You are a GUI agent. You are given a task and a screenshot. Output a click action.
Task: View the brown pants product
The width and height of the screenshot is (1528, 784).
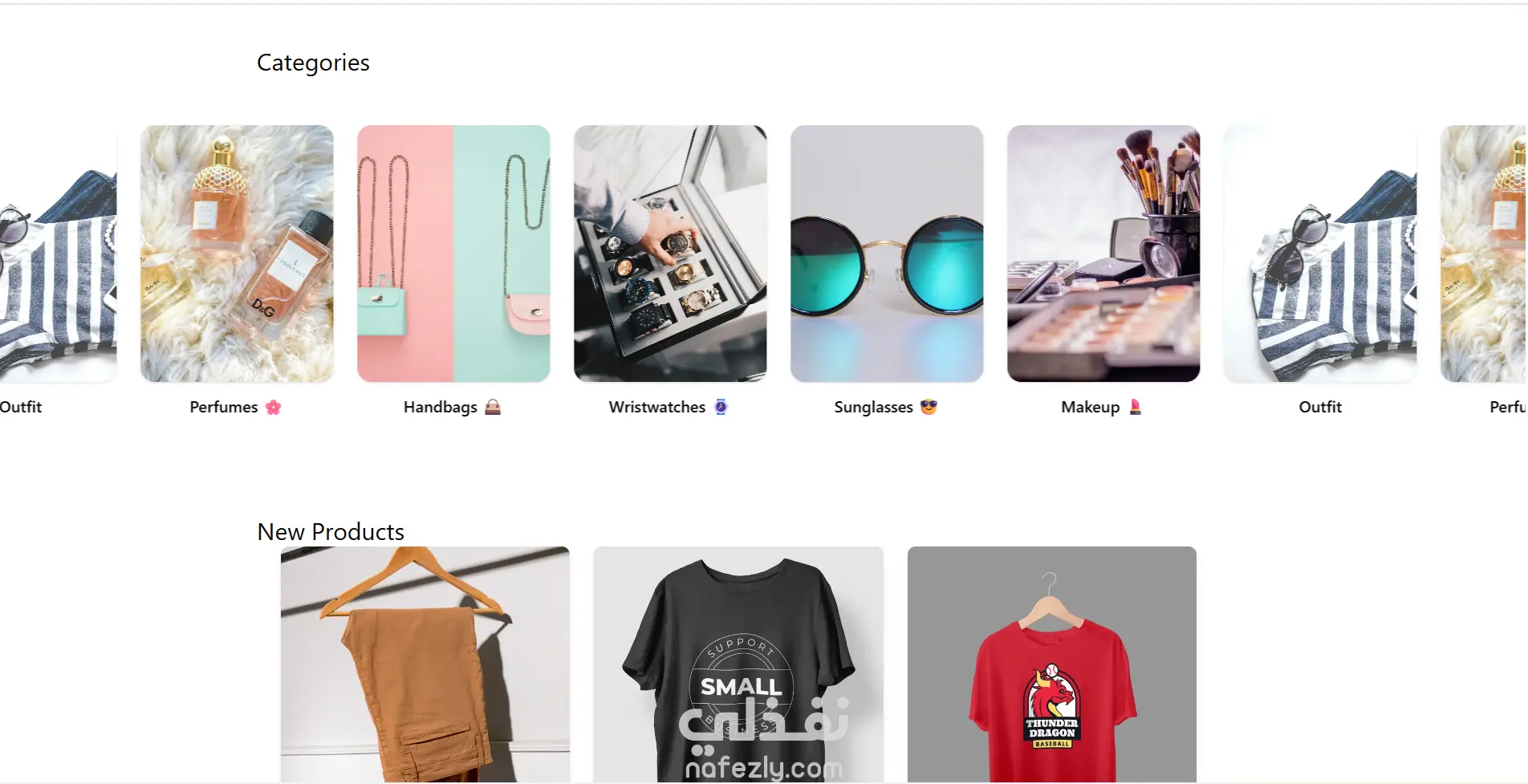click(x=425, y=664)
